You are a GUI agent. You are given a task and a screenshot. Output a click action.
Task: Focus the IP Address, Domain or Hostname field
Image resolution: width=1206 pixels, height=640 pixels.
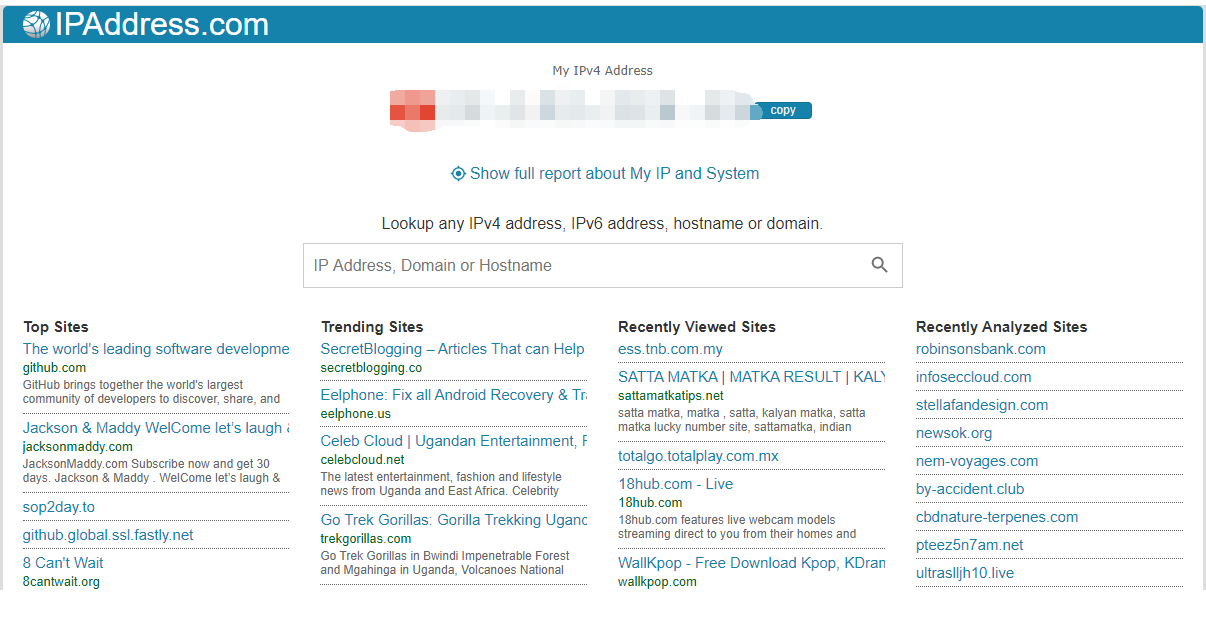pyautogui.click(x=603, y=265)
